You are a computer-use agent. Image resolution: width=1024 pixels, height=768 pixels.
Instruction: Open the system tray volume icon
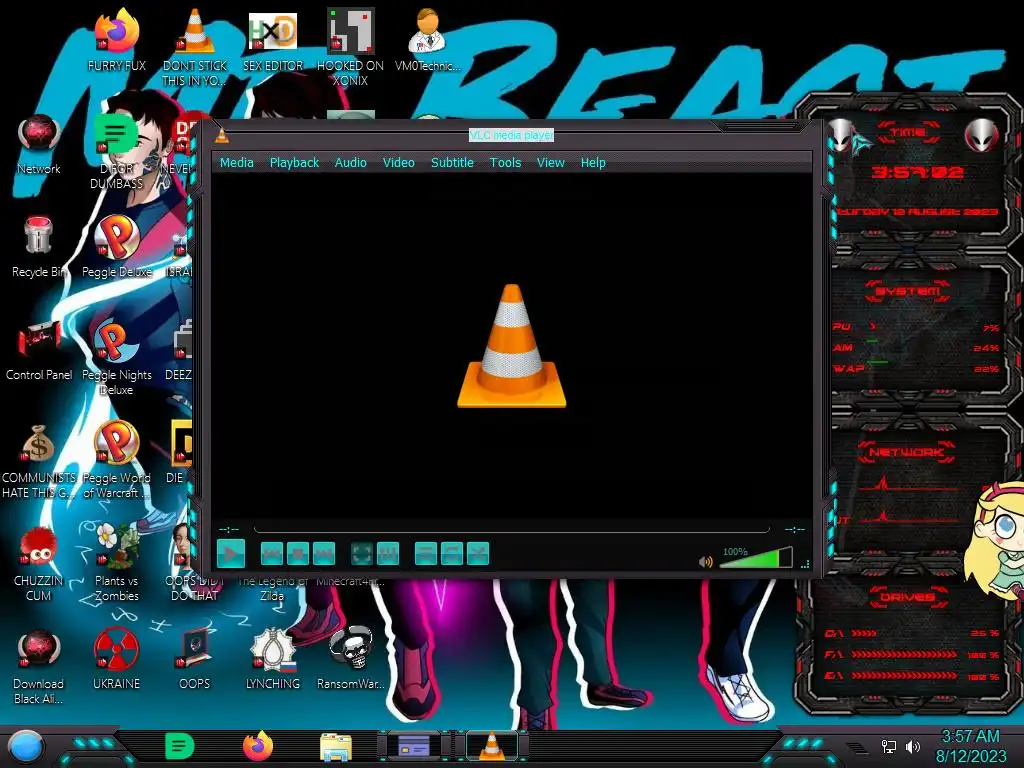click(912, 746)
